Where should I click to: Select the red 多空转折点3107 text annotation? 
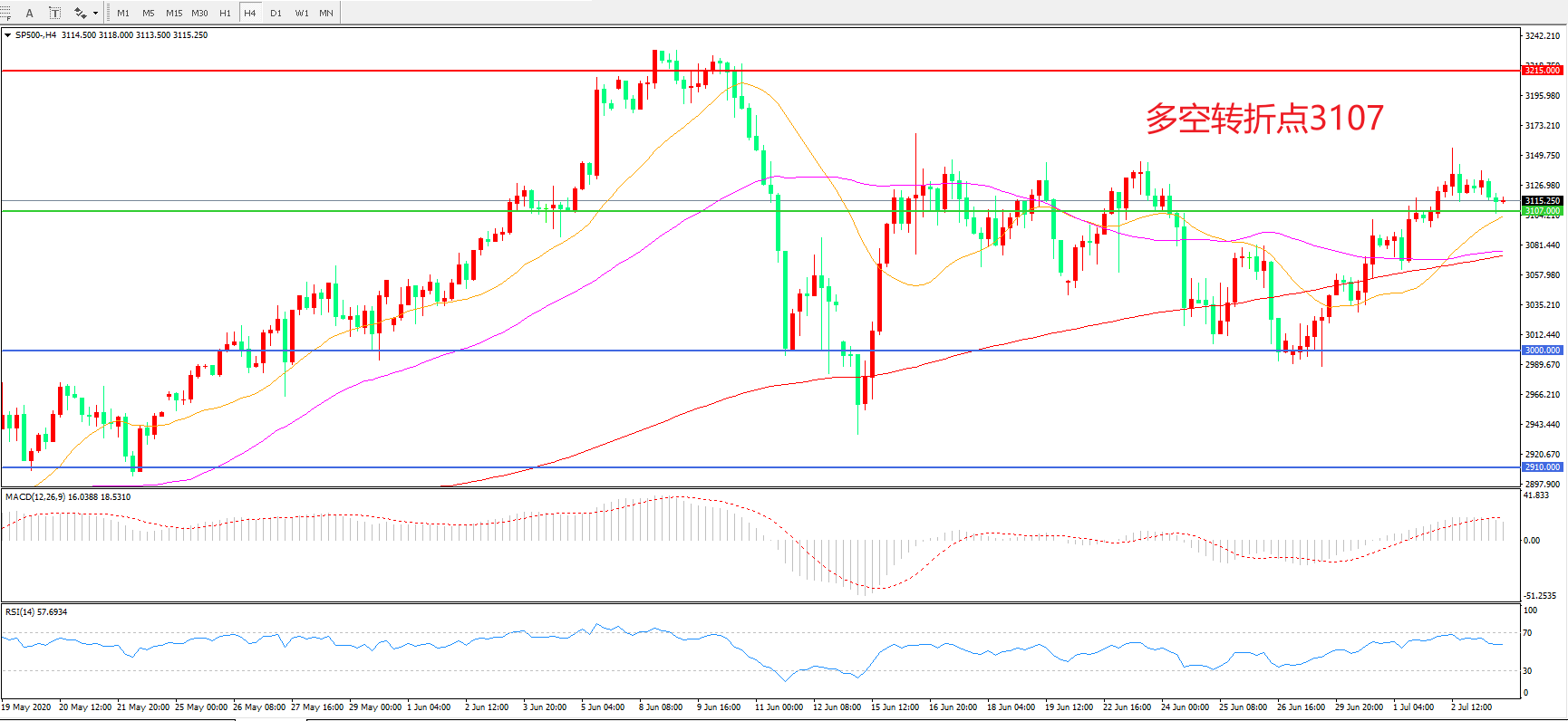[x=1264, y=119]
